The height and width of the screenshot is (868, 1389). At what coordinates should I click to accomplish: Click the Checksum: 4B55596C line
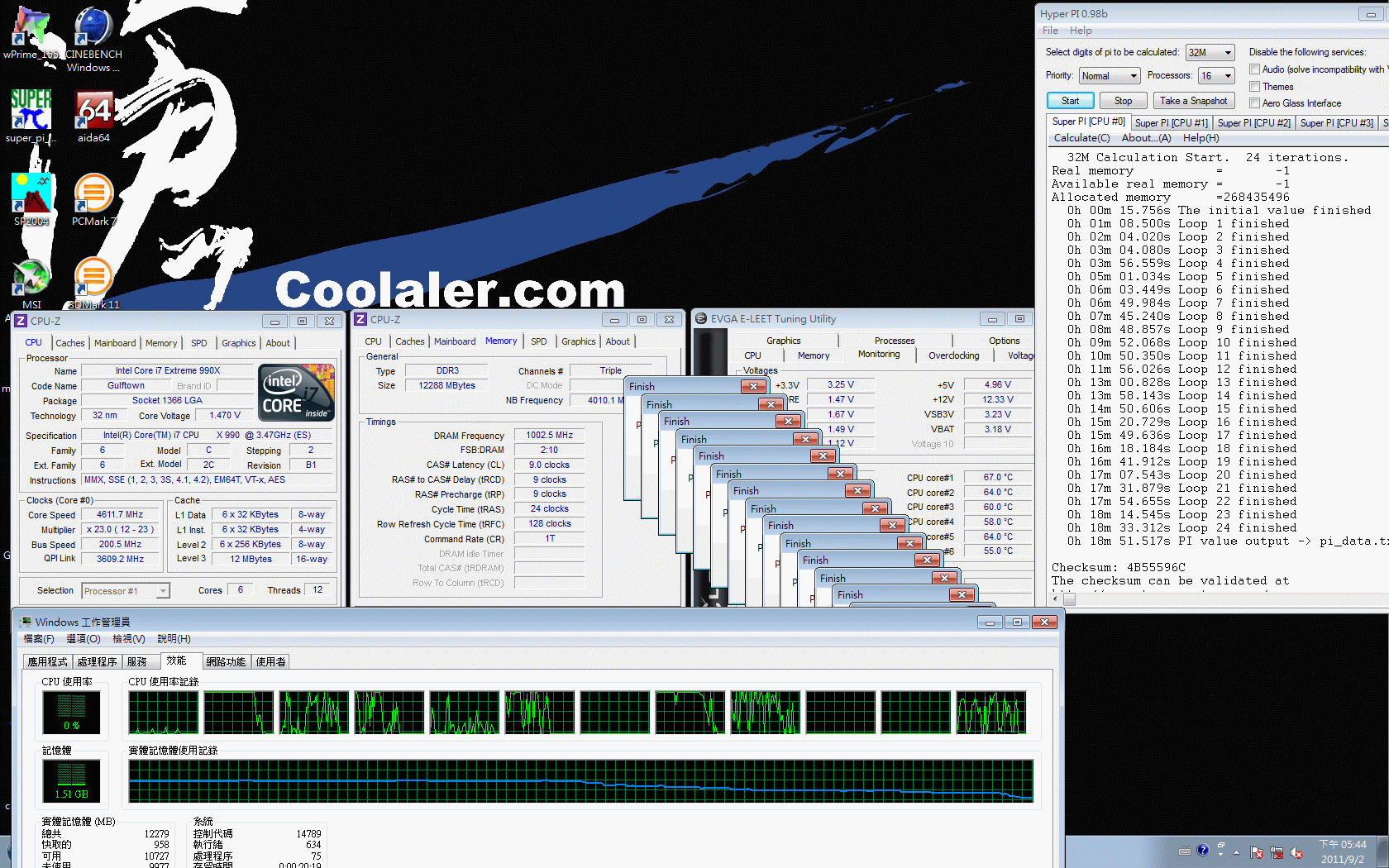pyautogui.click(x=1119, y=568)
